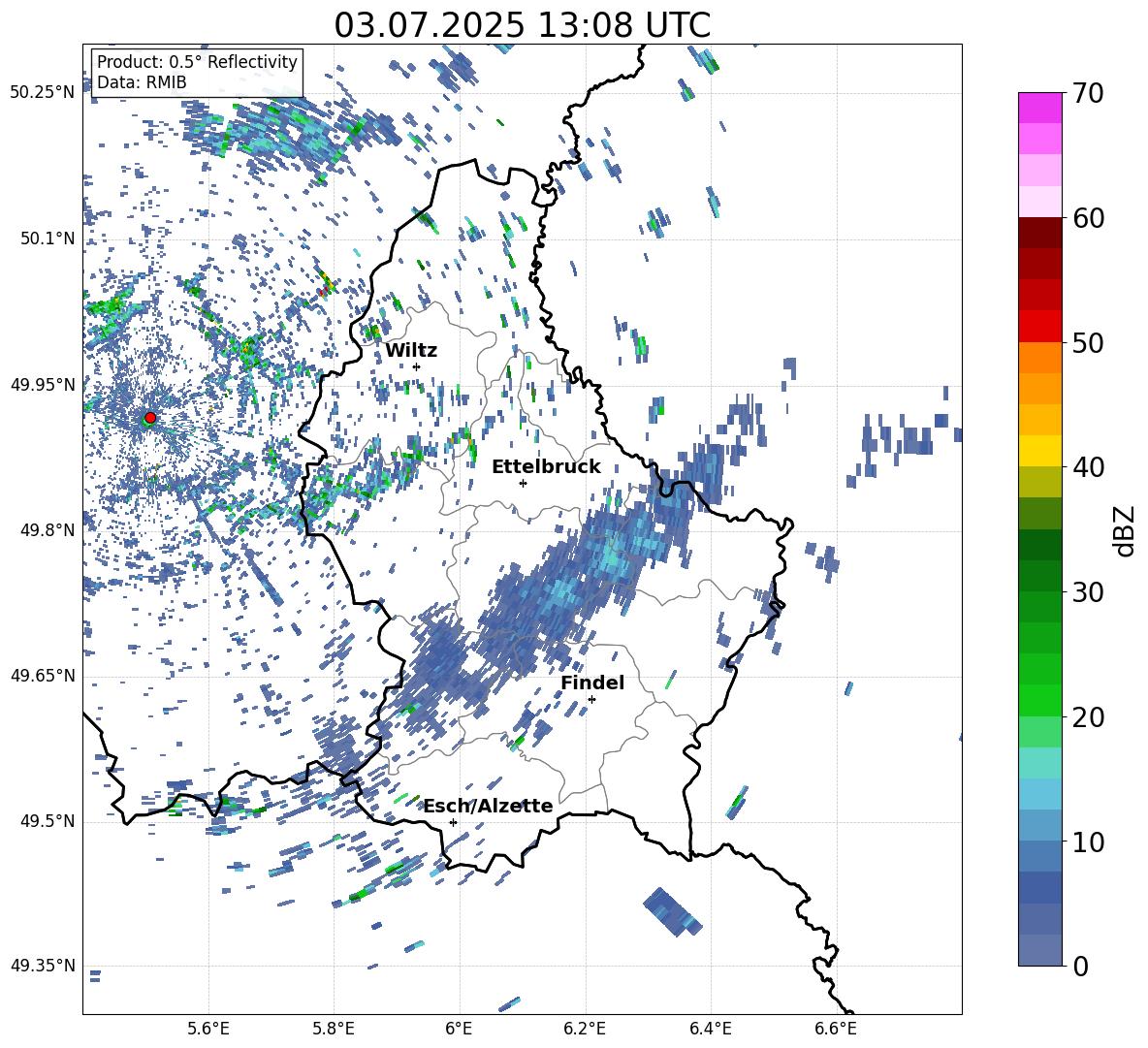
Task: Click the 6.6°E longitude label
Action: coord(836,1029)
